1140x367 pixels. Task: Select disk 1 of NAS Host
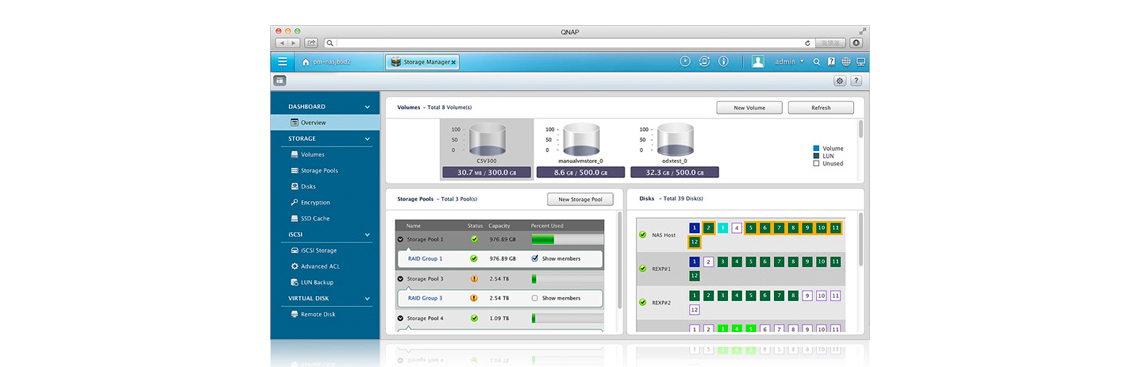694,227
